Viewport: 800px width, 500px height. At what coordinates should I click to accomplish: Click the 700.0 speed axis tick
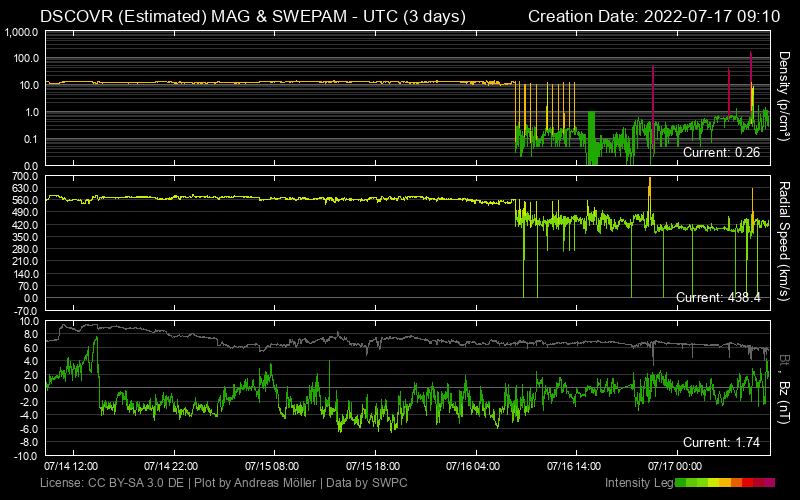click(x=26, y=176)
